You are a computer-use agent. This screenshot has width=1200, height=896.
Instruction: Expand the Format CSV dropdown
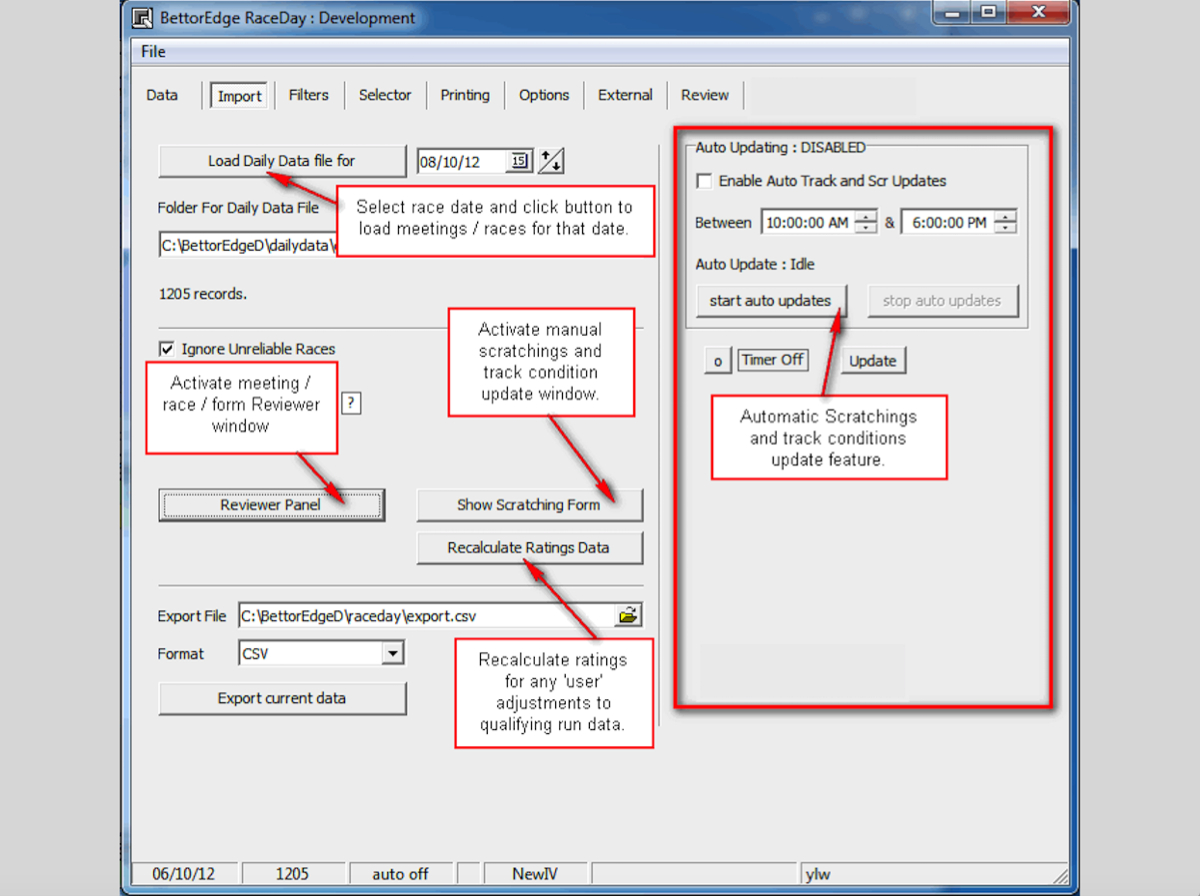click(394, 654)
